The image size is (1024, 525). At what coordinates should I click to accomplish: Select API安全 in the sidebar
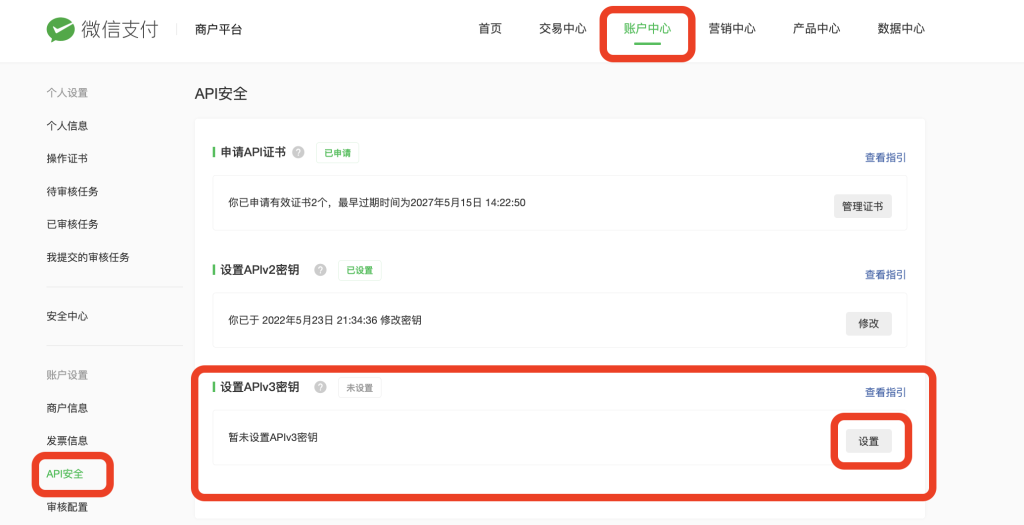point(65,473)
